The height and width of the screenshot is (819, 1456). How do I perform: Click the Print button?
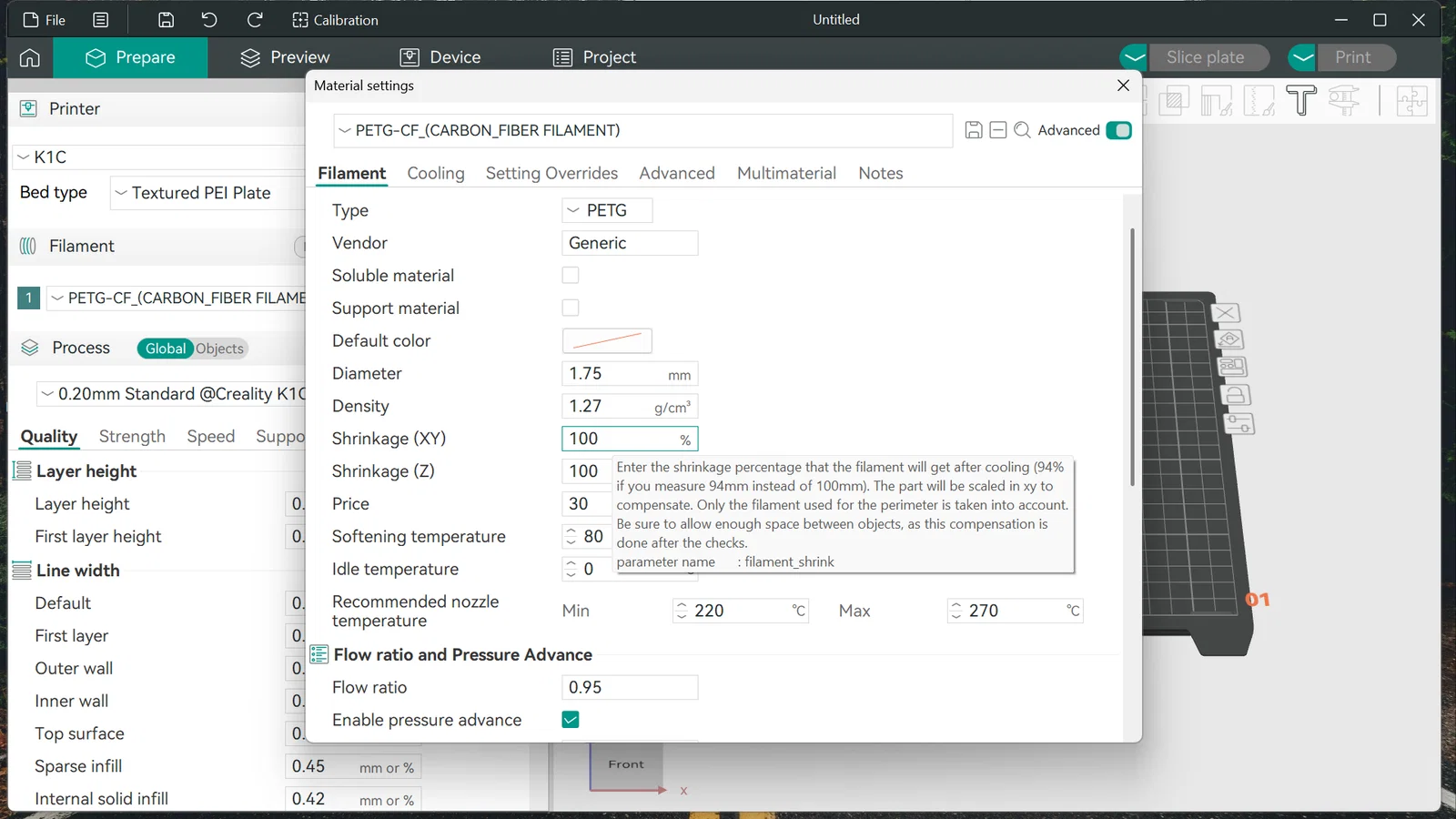click(1357, 57)
